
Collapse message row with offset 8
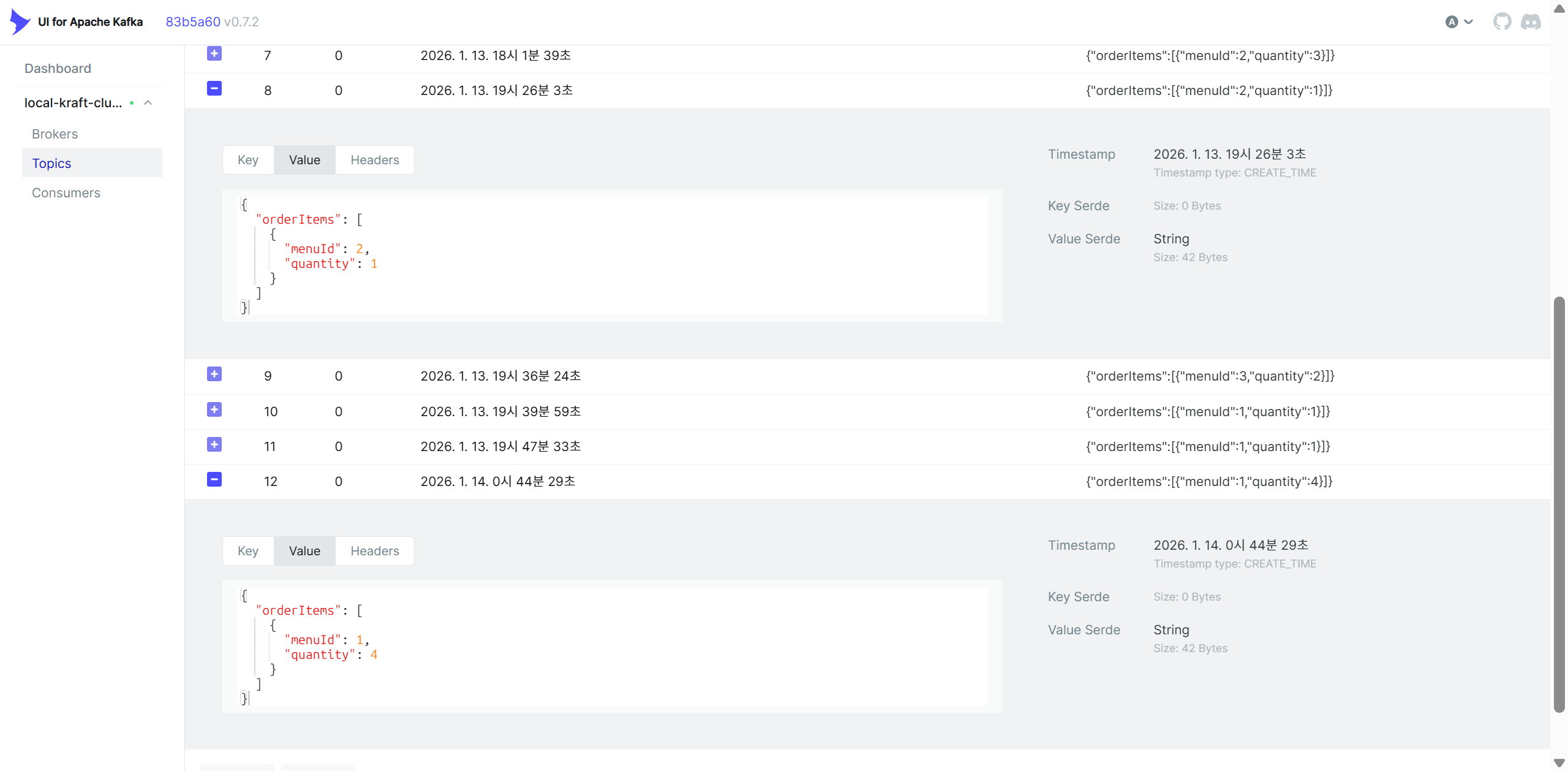click(x=214, y=89)
